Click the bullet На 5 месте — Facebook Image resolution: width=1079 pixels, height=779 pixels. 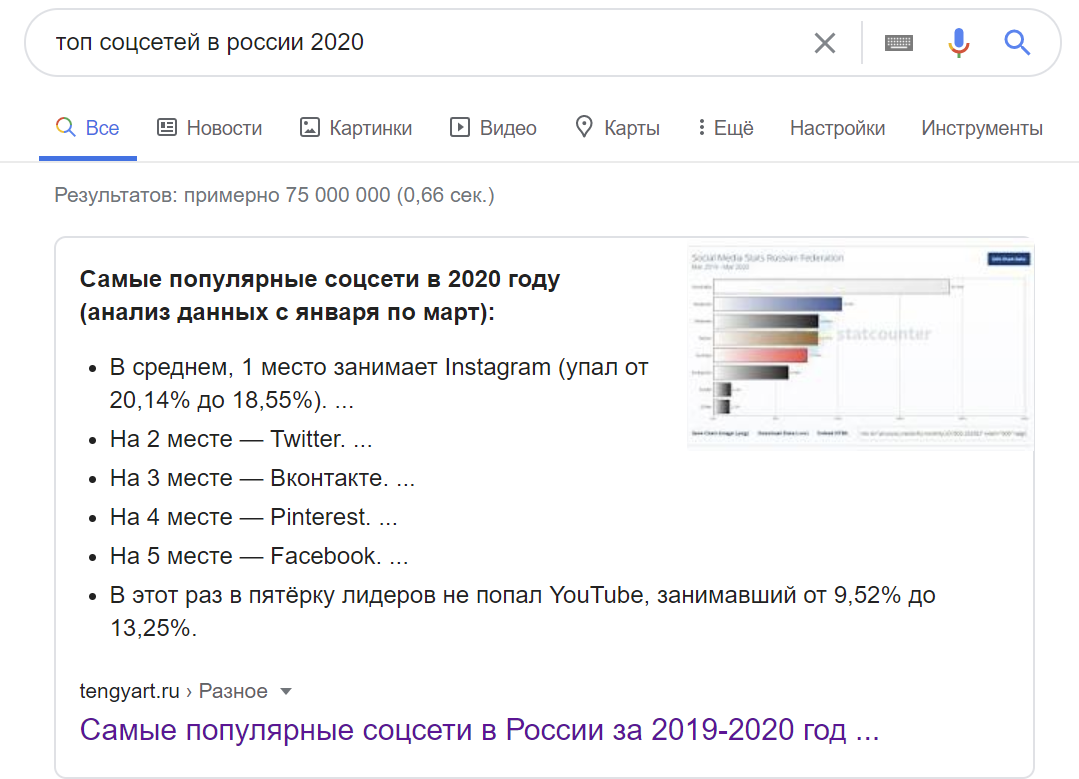coord(259,556)
